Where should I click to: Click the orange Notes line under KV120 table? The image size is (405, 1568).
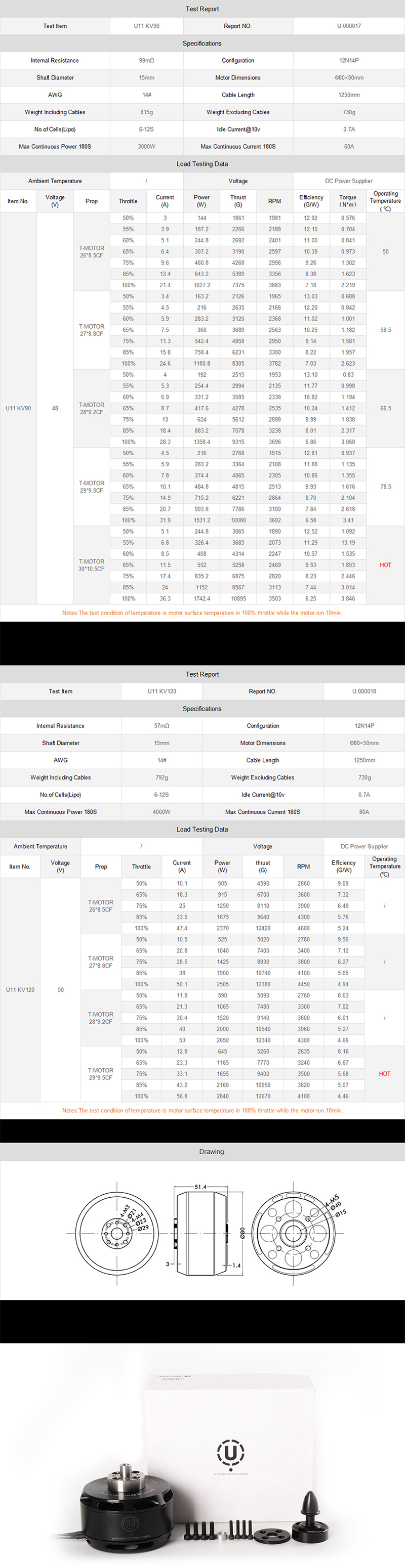tap(202, 1110)
